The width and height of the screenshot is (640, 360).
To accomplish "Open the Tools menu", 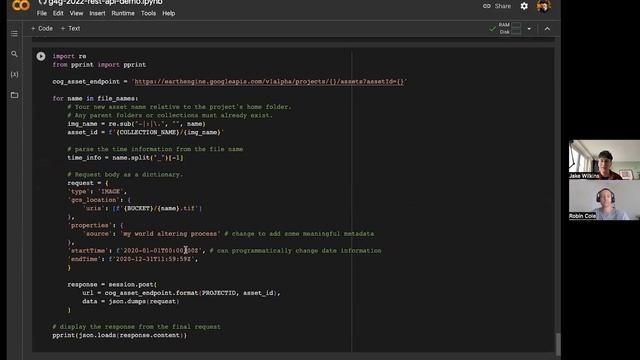I will [148, 13].
